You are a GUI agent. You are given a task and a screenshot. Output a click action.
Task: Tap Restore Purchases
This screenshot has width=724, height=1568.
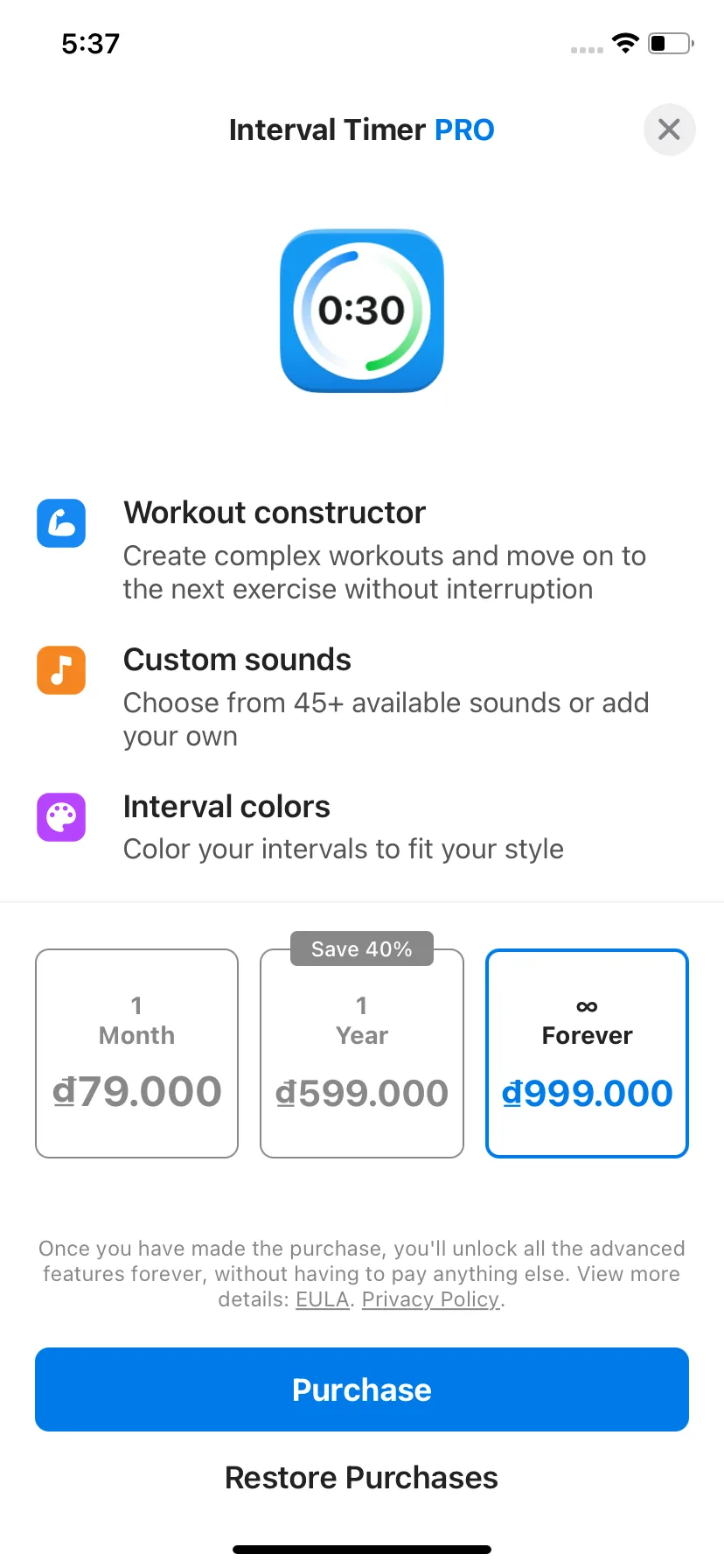362,1478
